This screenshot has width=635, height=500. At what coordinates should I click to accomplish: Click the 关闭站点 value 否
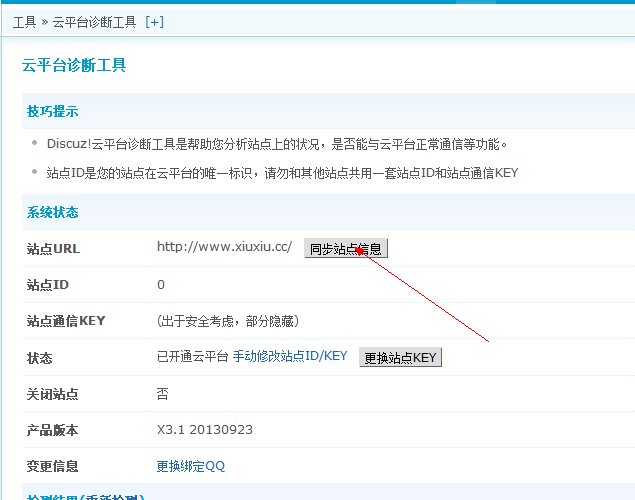coord(162,394)
